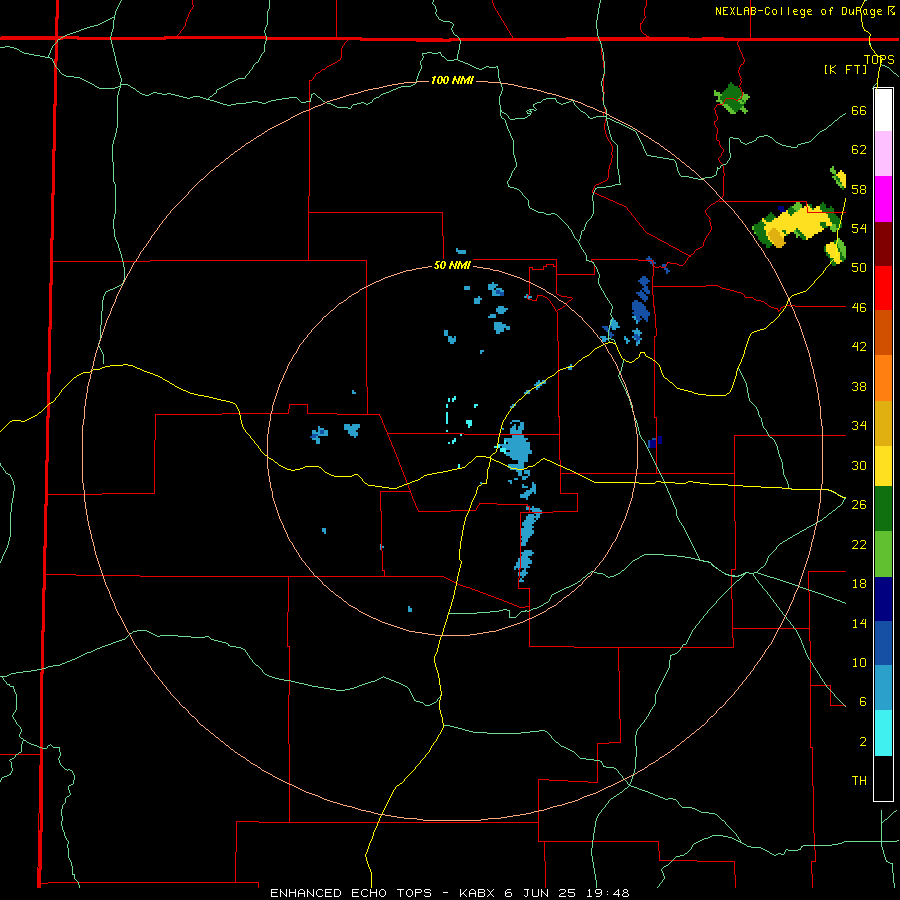900x900 pixels.
Task: Click the "TOPS" legend heading
Action: coord(879,60)
